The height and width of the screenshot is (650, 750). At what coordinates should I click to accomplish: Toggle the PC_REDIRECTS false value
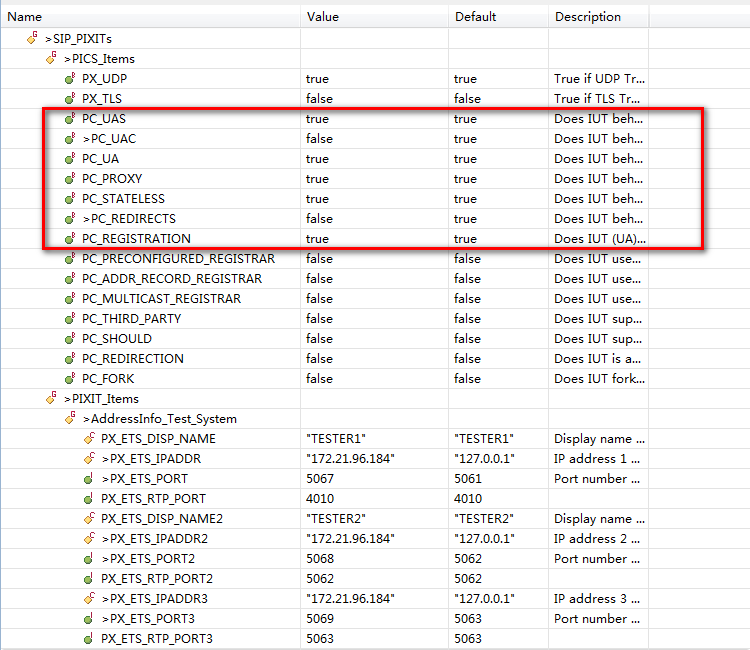click(320, 219)
